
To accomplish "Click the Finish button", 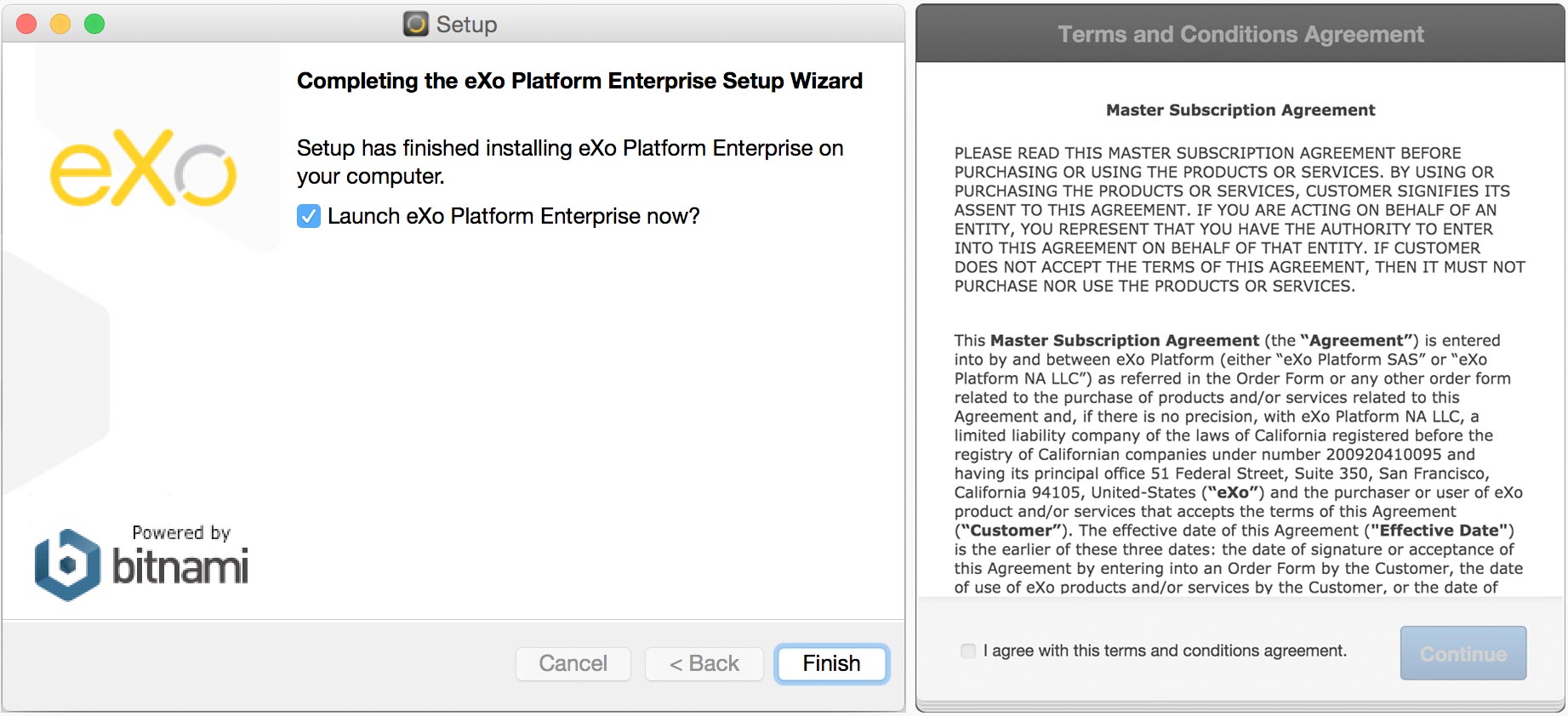I will coord(831,663).
